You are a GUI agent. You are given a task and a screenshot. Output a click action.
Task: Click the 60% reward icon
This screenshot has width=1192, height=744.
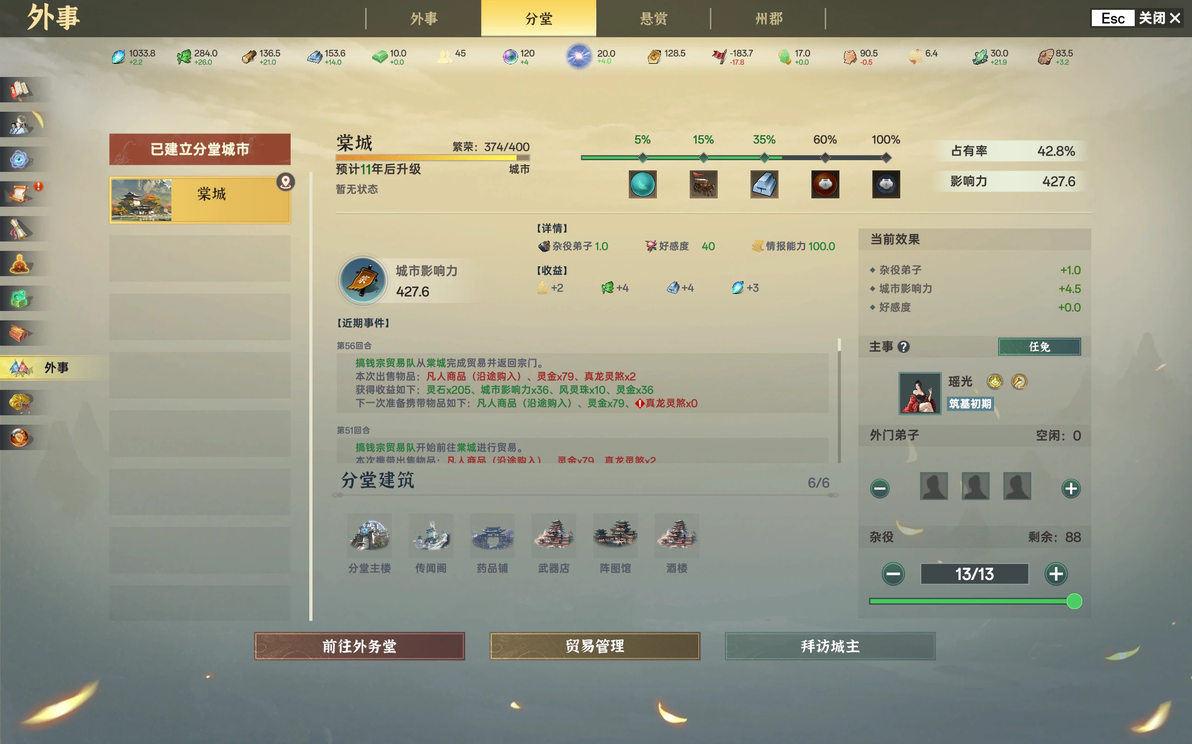click(825, 184)
